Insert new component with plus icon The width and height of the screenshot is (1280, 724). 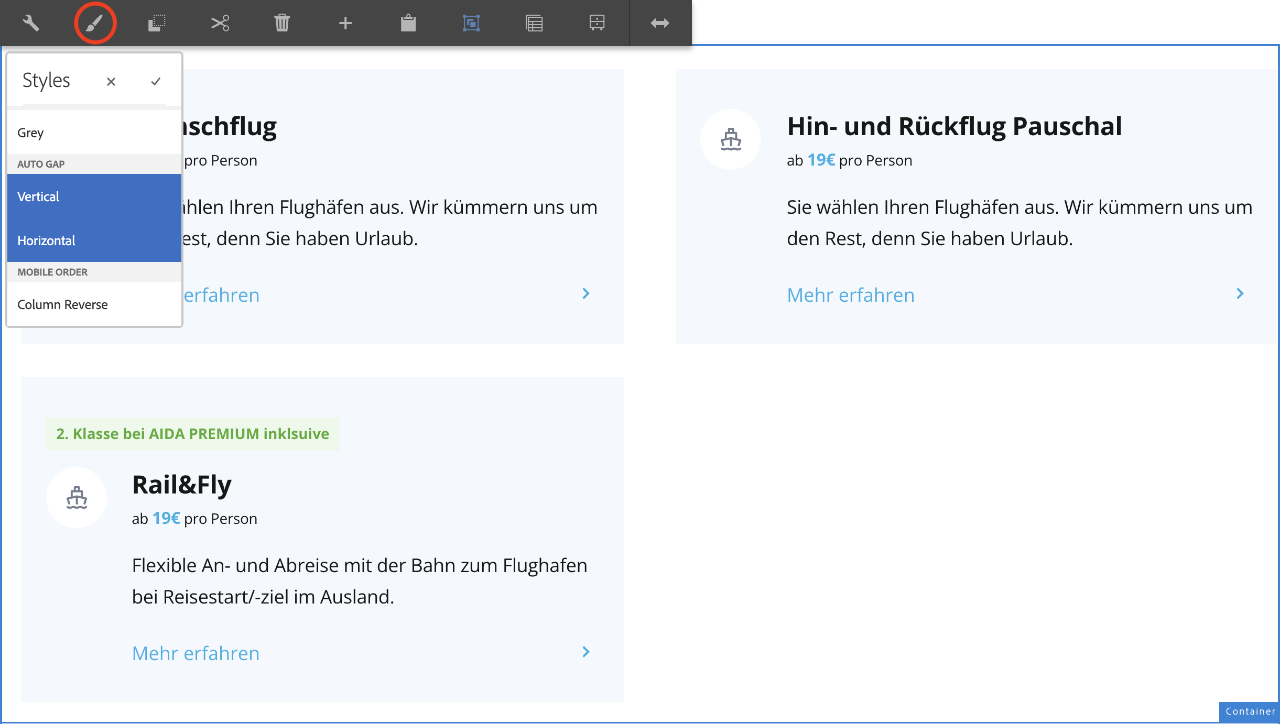tap(345, 23)
